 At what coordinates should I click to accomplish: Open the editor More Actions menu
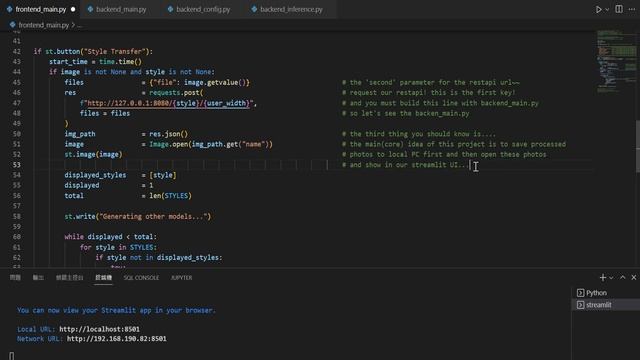click(x=632, y=9)
